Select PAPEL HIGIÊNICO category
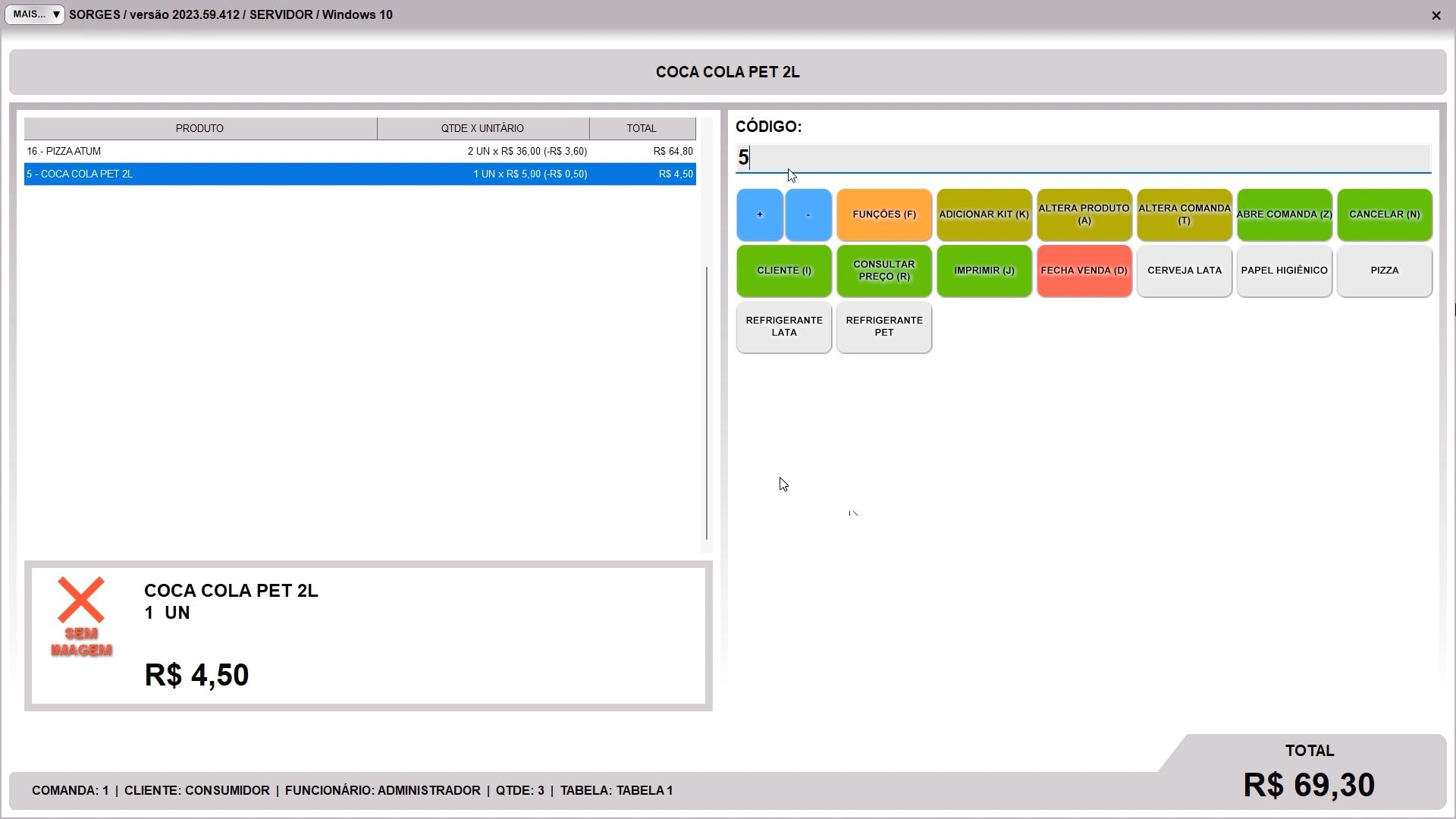This screenshot has width=1456, height=819. point(1285,271)
